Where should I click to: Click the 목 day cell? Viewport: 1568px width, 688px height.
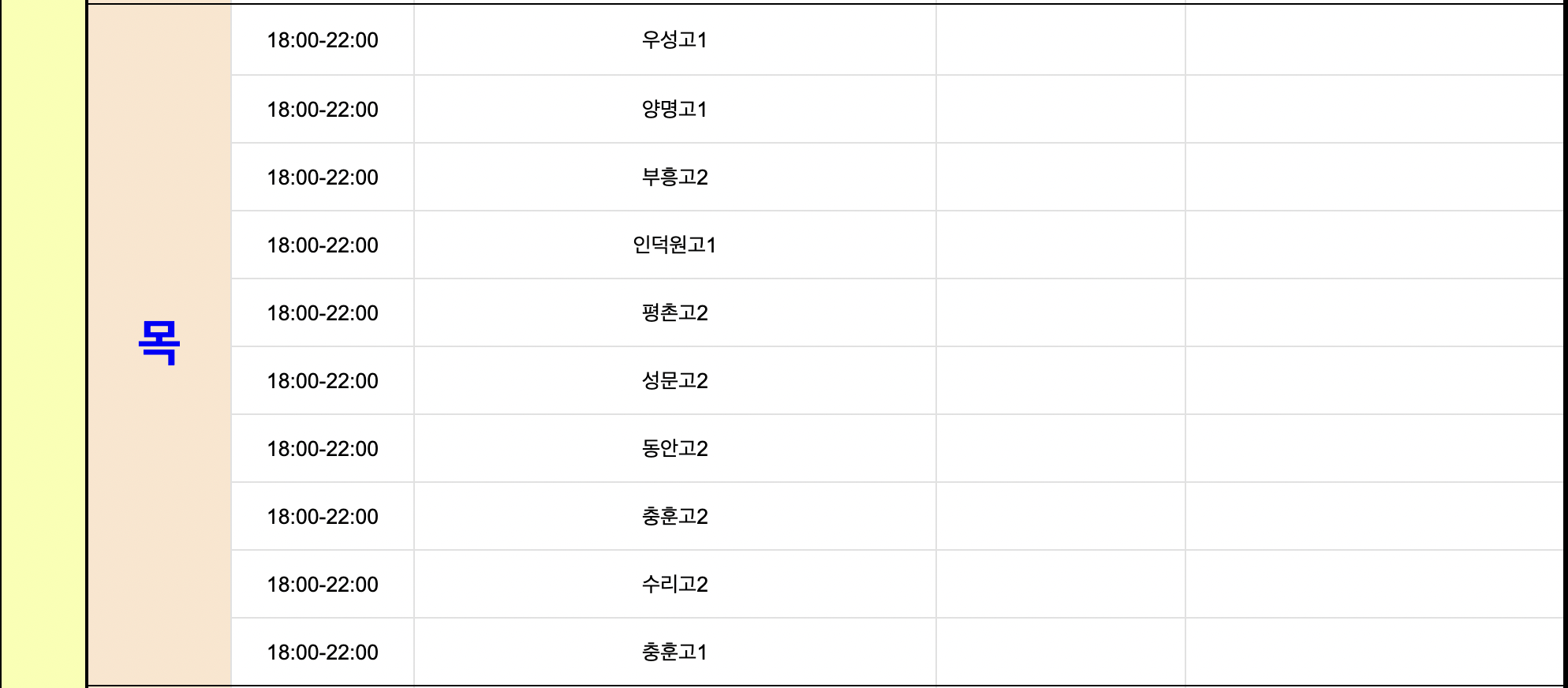(x=159, y=344)
